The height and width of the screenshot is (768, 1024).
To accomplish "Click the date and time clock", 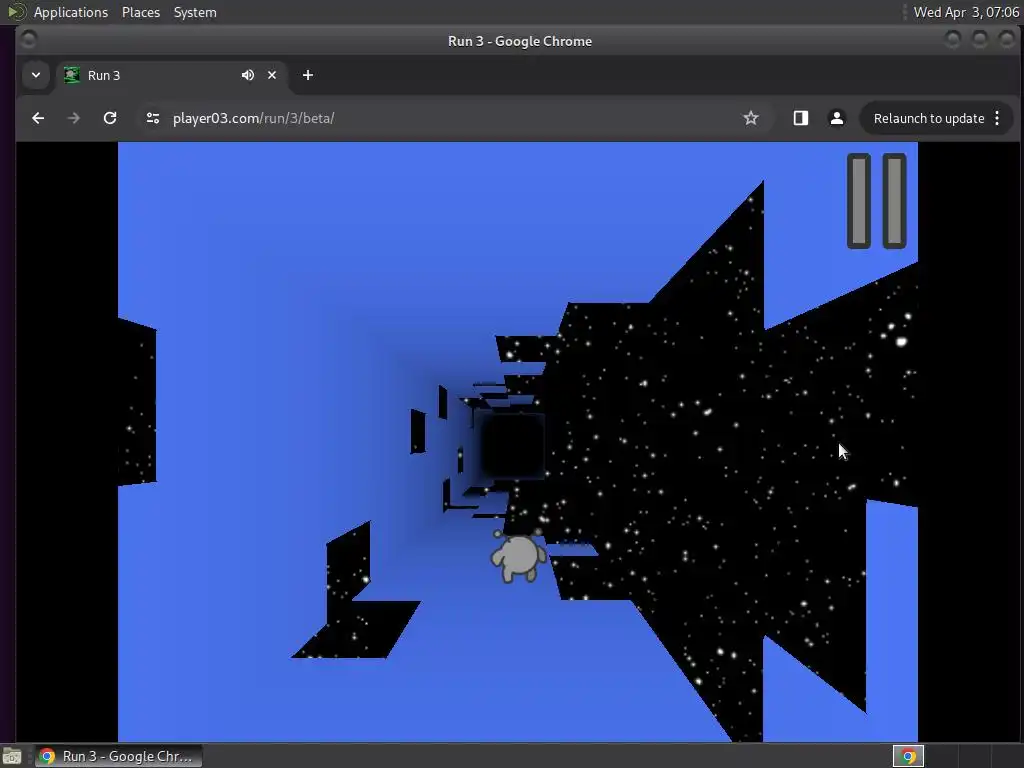I will click(x=966, y=12).
